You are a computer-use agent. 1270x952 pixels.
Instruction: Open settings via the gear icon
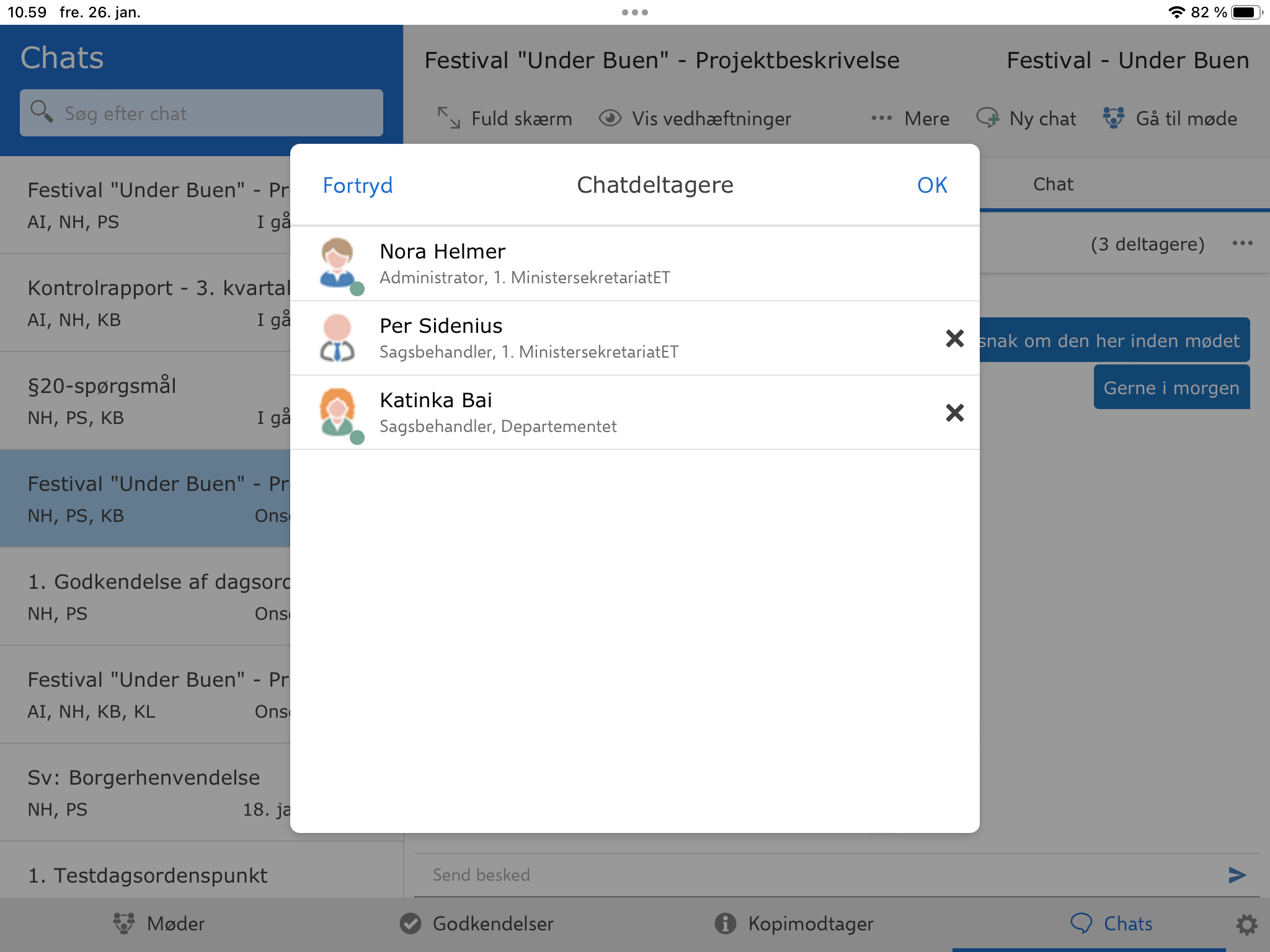[x=1246, y=924]
